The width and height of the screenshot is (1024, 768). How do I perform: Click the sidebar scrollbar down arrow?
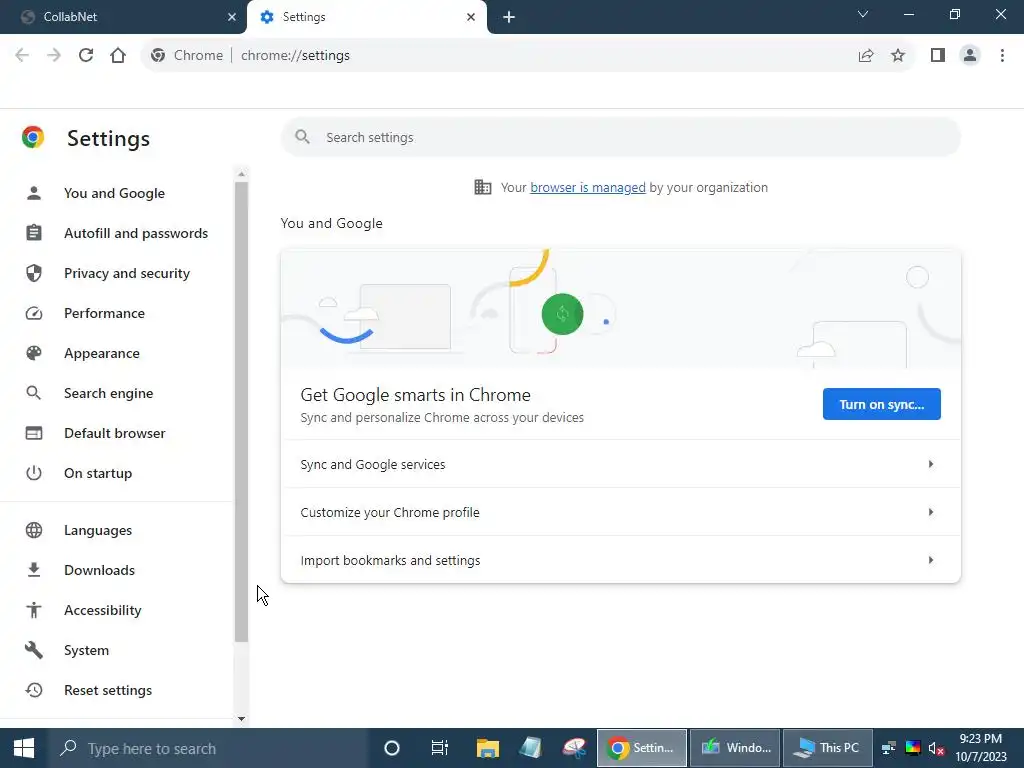pyautogui.click(x=241, y=719)
